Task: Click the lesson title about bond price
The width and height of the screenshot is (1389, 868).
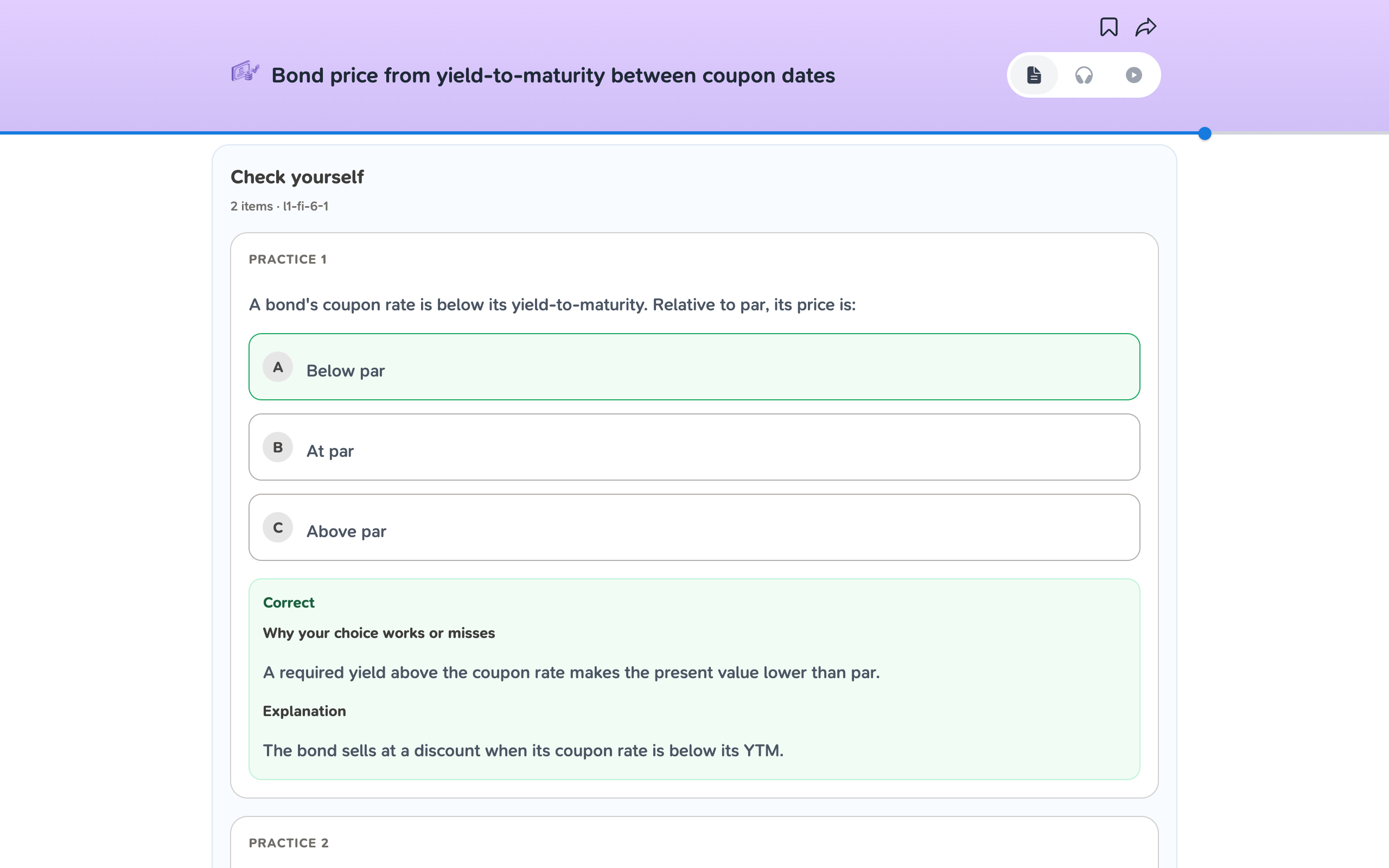Action: (x=553, y=75)
